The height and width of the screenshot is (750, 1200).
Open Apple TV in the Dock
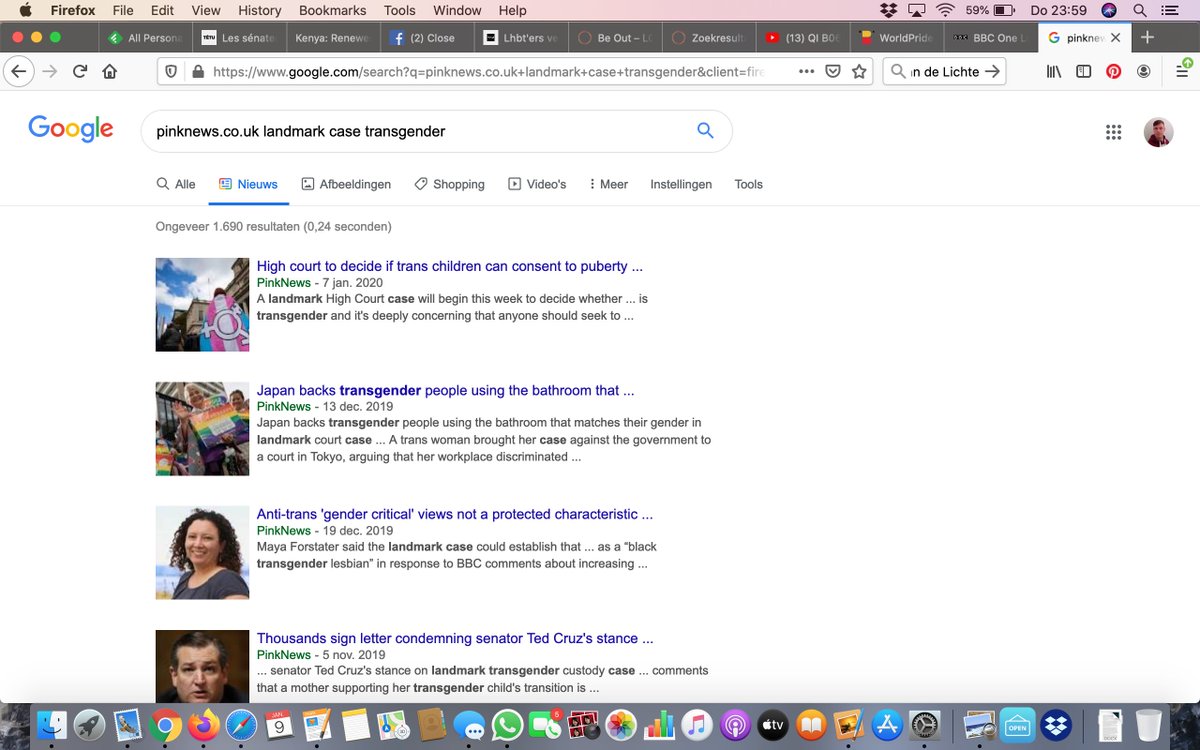click(x=773, y=725)
